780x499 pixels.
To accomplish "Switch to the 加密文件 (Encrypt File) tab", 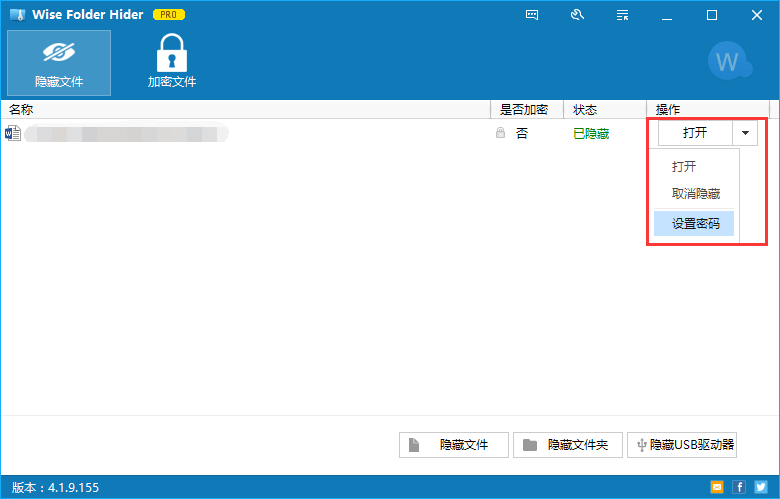I will (x=172, y=63).
